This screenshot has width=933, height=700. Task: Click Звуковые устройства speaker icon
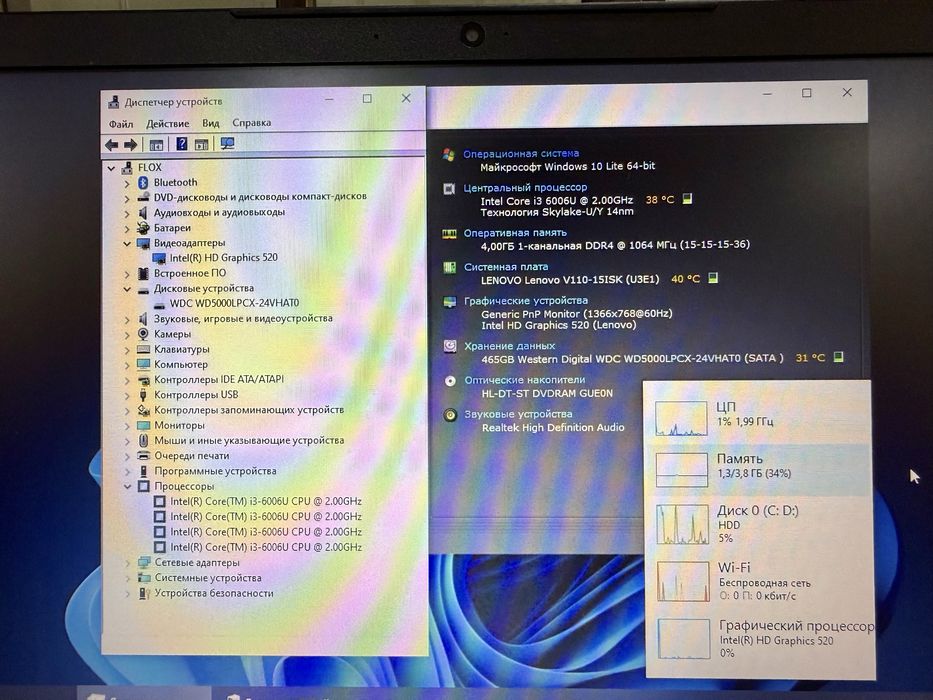click(x=450, y=415)
